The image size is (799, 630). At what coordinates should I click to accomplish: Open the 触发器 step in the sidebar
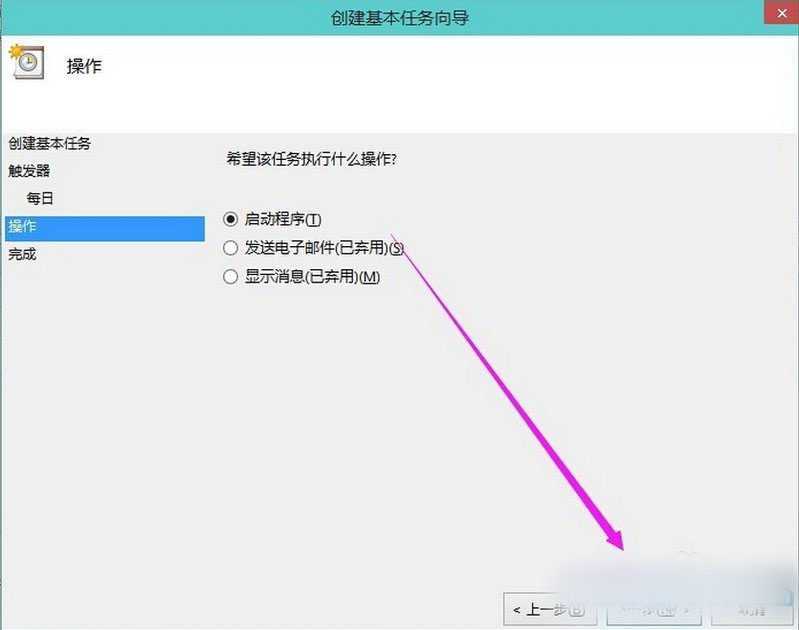click(x=29, y=171)
